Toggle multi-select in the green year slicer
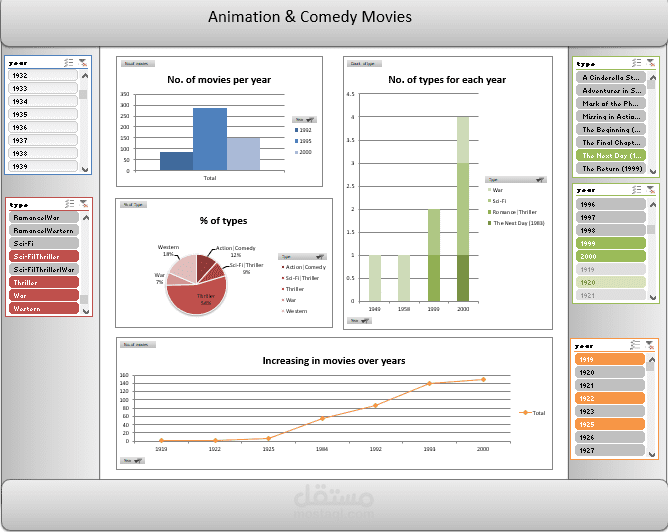Viewport: 668px width, 532px height. tap(636, 190)
